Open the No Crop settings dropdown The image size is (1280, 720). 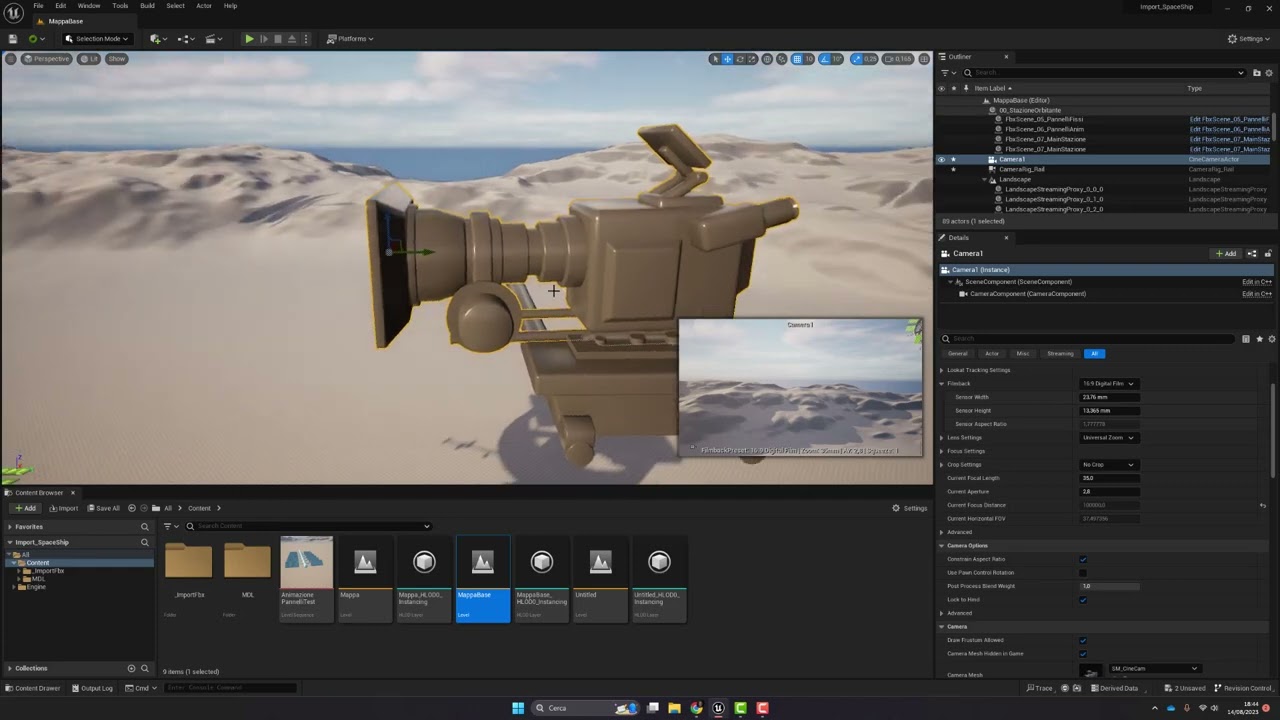(x=1108, y=465)
